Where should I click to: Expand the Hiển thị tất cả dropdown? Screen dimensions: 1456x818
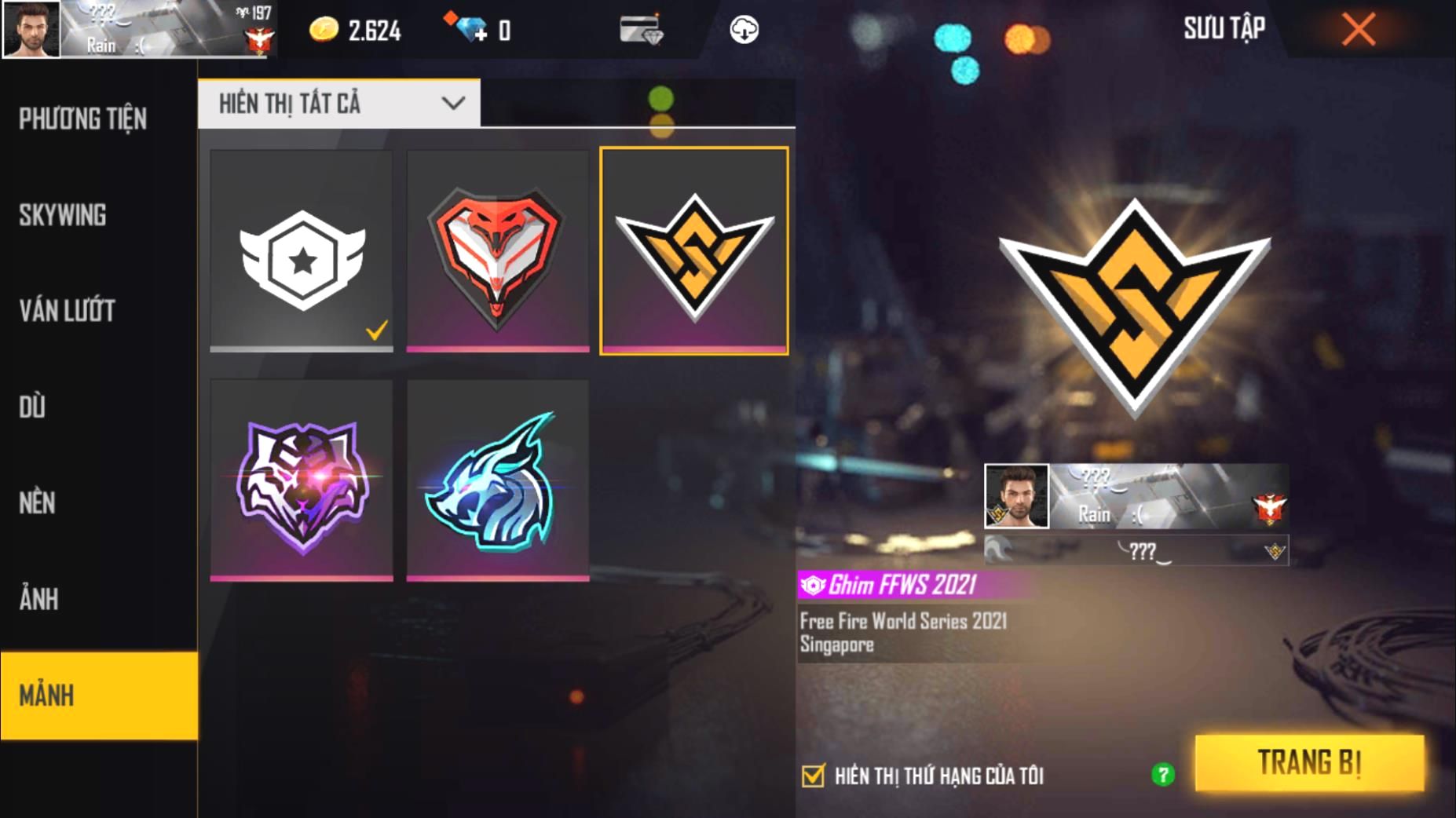(339, 103)
